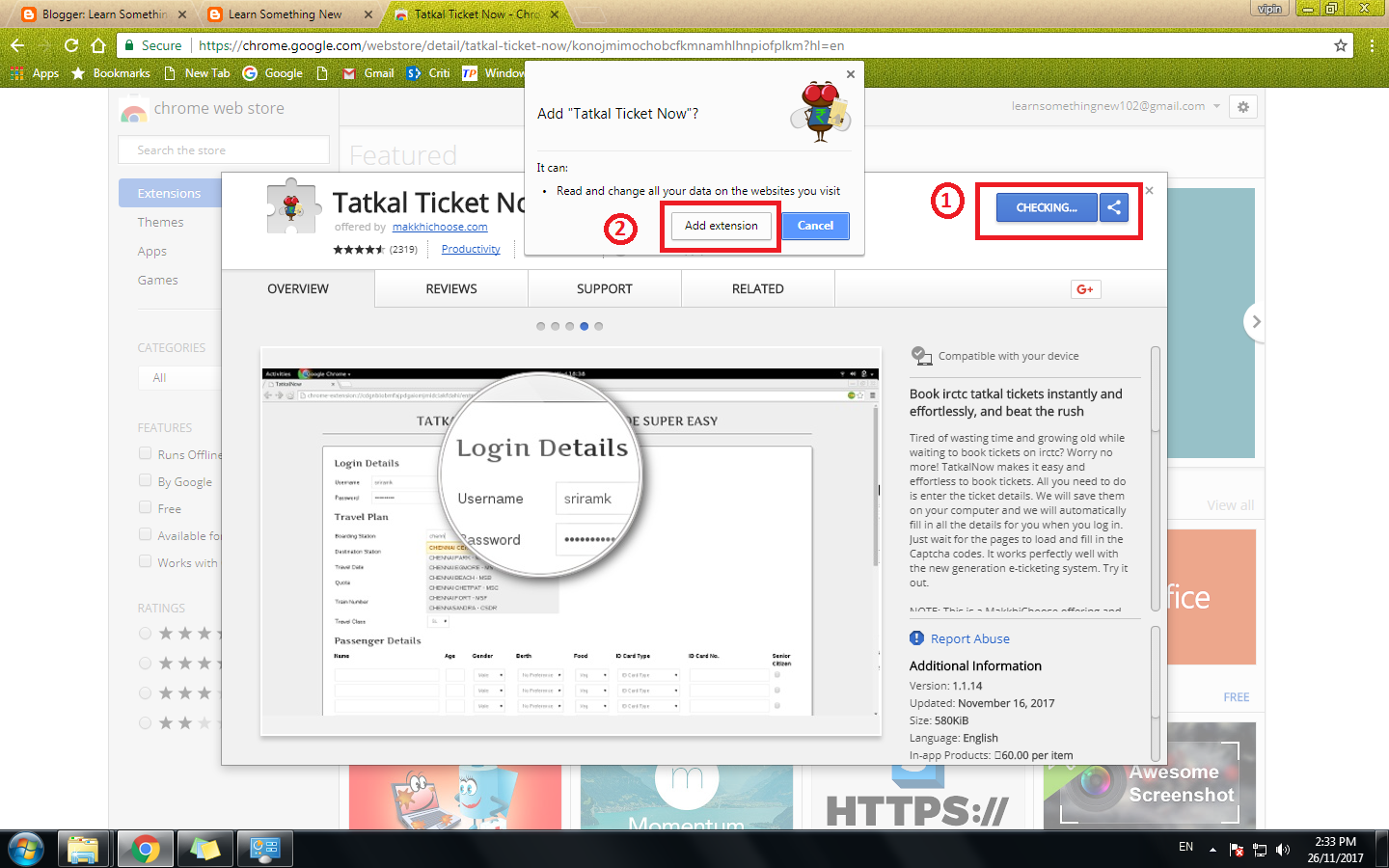Open Productivity category link
The image size is (1389, 868).
(471, 249)
